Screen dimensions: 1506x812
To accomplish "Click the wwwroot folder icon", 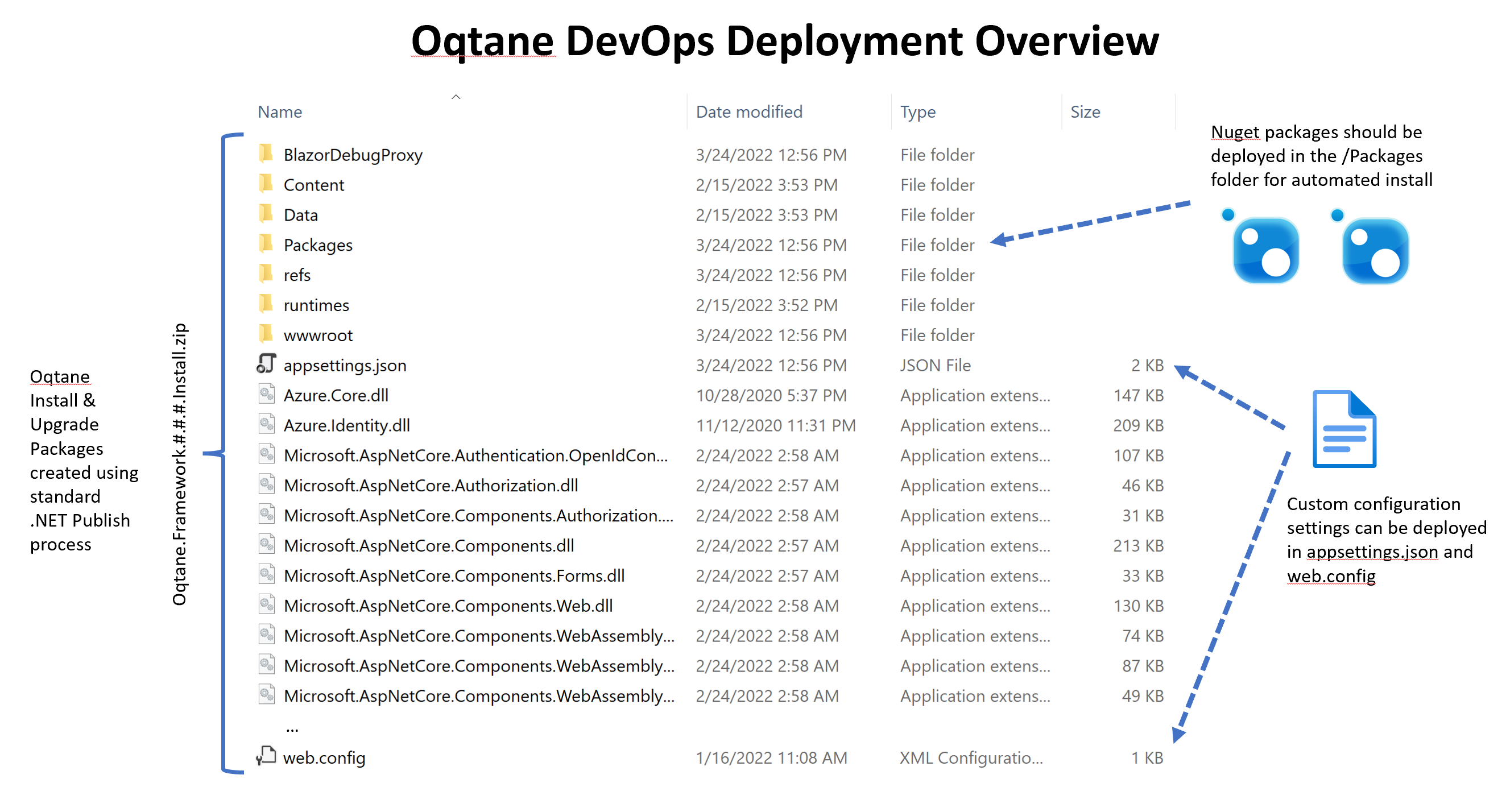I will (x=266, y=334).
